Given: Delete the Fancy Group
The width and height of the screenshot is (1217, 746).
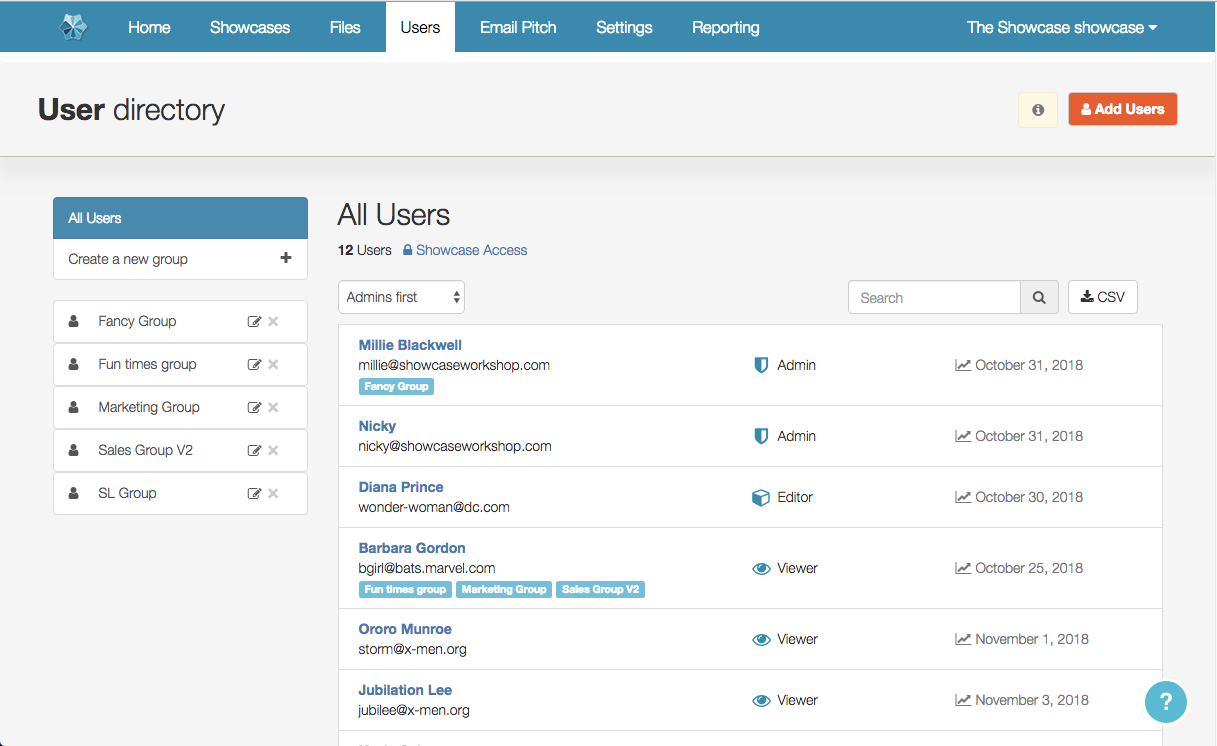Looking at the screenshot, I should click(x=273, y=322).
